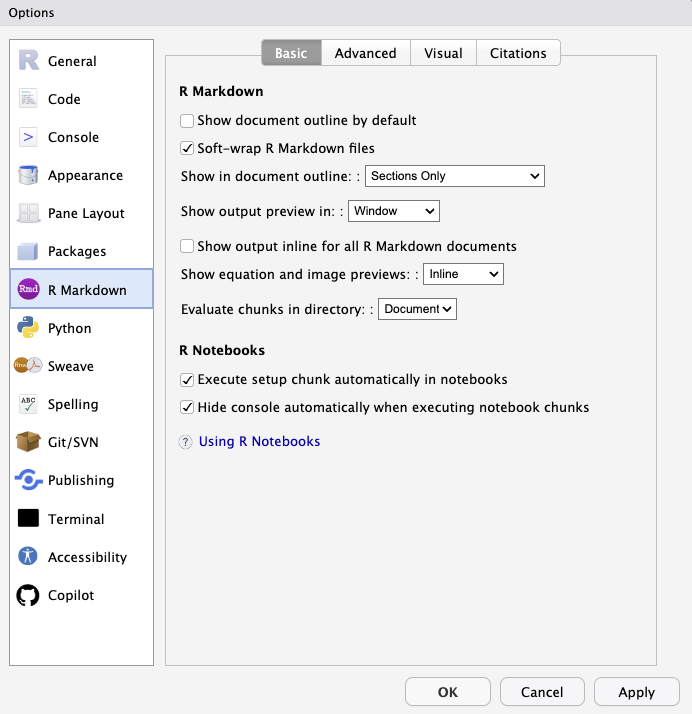Select the Copilot label in sidebar
The image size is (692, 714).
71,596
